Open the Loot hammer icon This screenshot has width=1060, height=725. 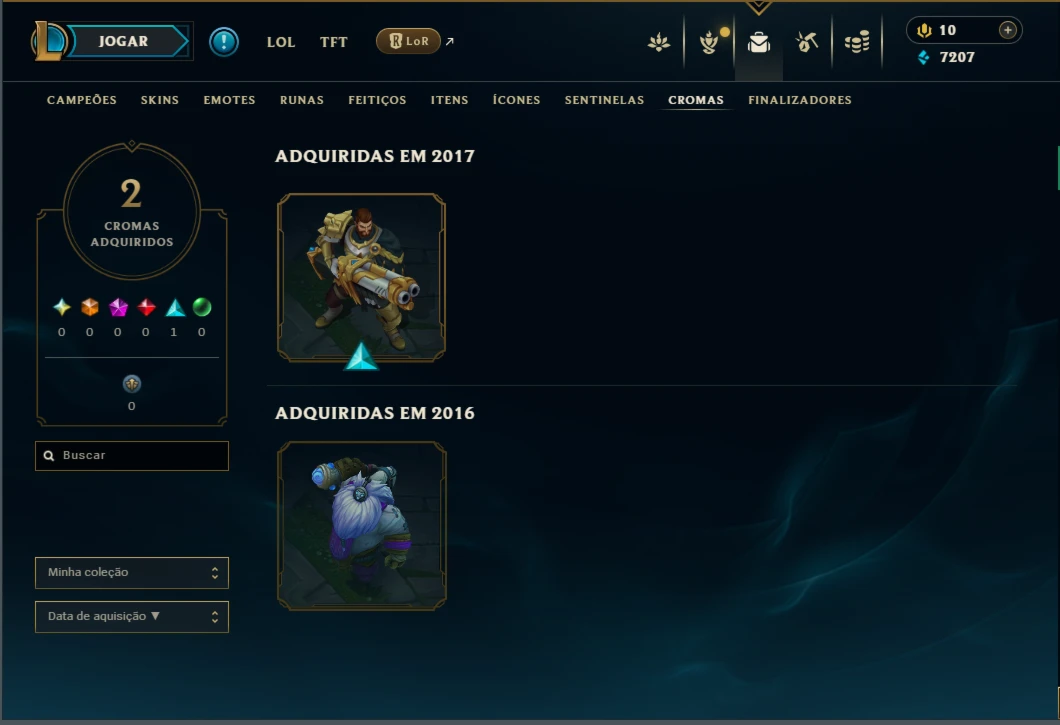(806, 43)
